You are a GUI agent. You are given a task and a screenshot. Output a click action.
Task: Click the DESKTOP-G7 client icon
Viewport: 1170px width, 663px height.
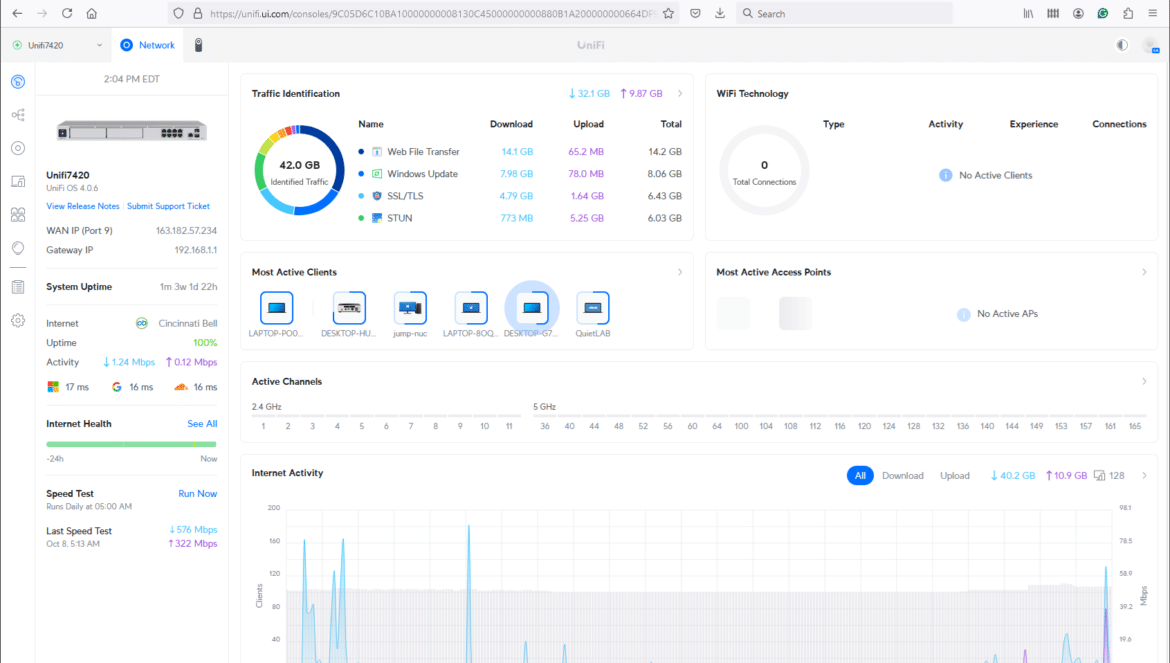click(531, 307)
